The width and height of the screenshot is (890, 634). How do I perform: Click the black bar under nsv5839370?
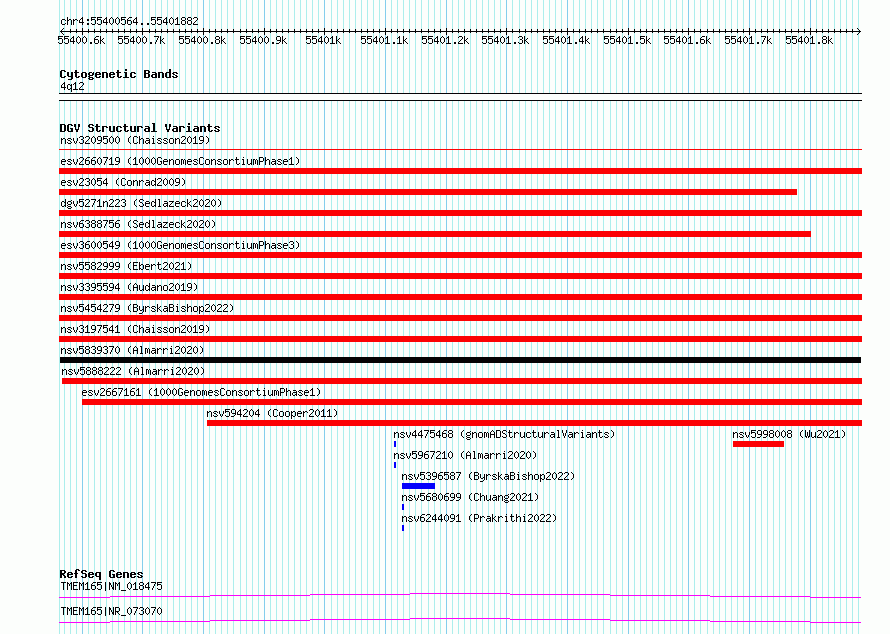460,360
